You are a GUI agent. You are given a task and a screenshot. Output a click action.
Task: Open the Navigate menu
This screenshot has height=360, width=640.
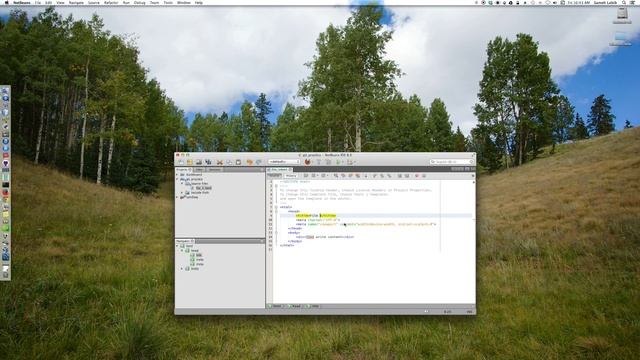76,2
